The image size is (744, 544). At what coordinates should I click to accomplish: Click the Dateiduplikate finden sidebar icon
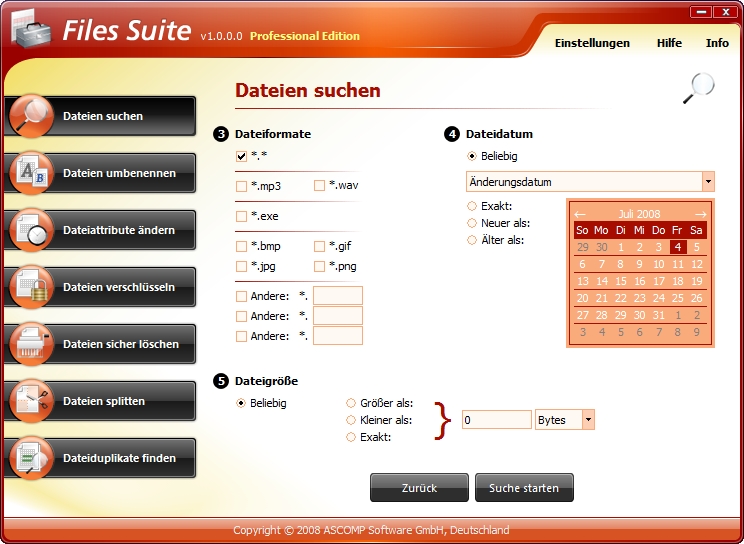point(30,458)
